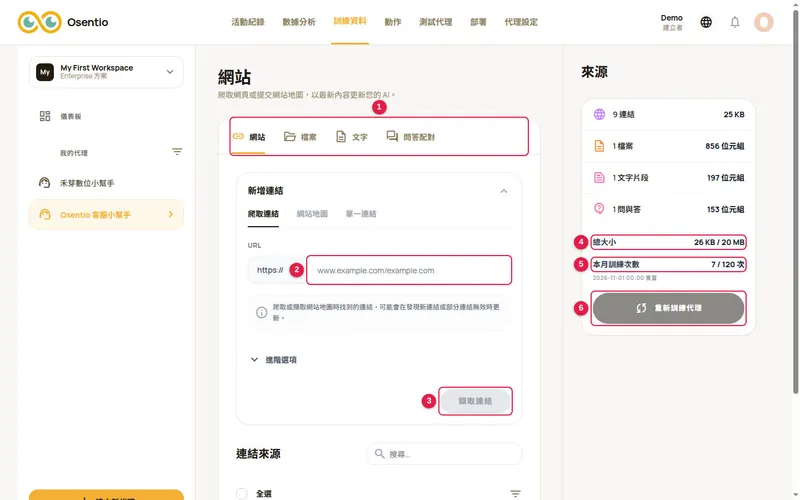Viewport: 800px width, 500px height.
Task: Open 測試代理 nav tab
Action: [436, 22]
